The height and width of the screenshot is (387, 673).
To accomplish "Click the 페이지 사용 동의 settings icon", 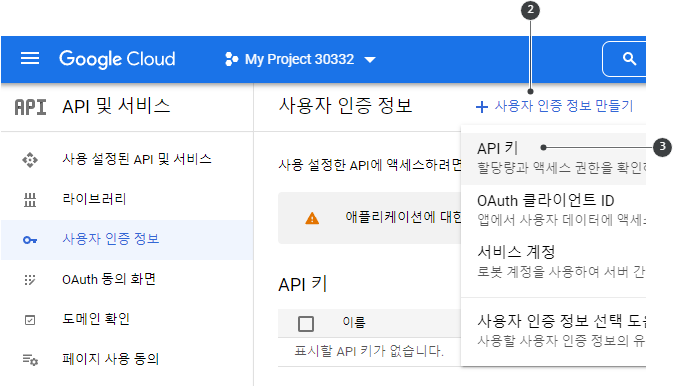I will (x=30, y=360).
